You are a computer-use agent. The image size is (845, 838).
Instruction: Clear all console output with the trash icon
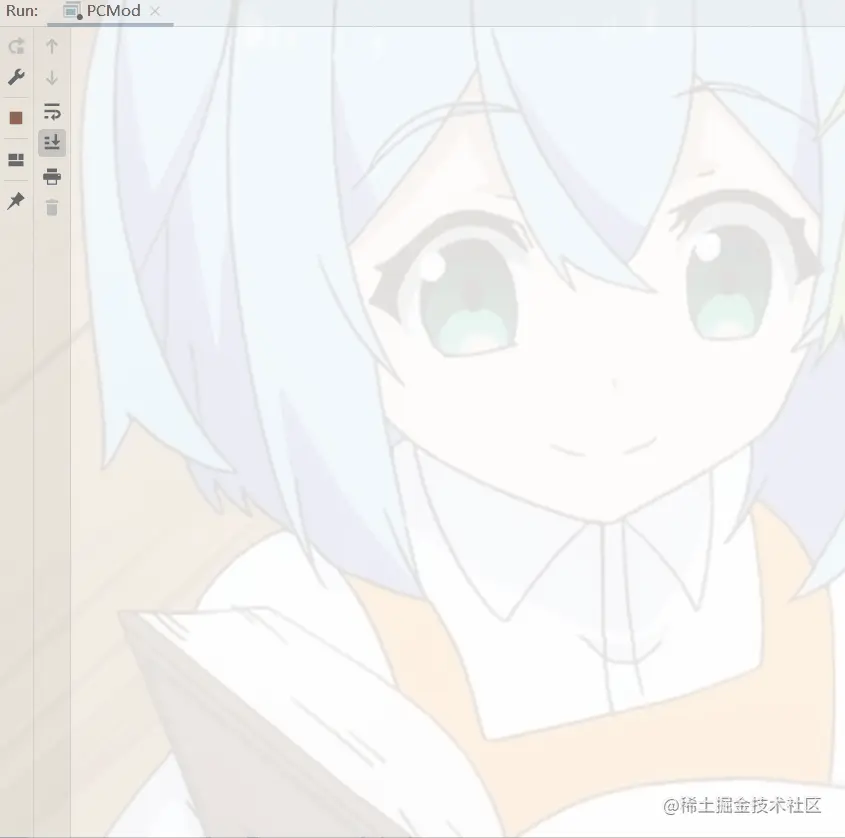click(x=52, y=207)
